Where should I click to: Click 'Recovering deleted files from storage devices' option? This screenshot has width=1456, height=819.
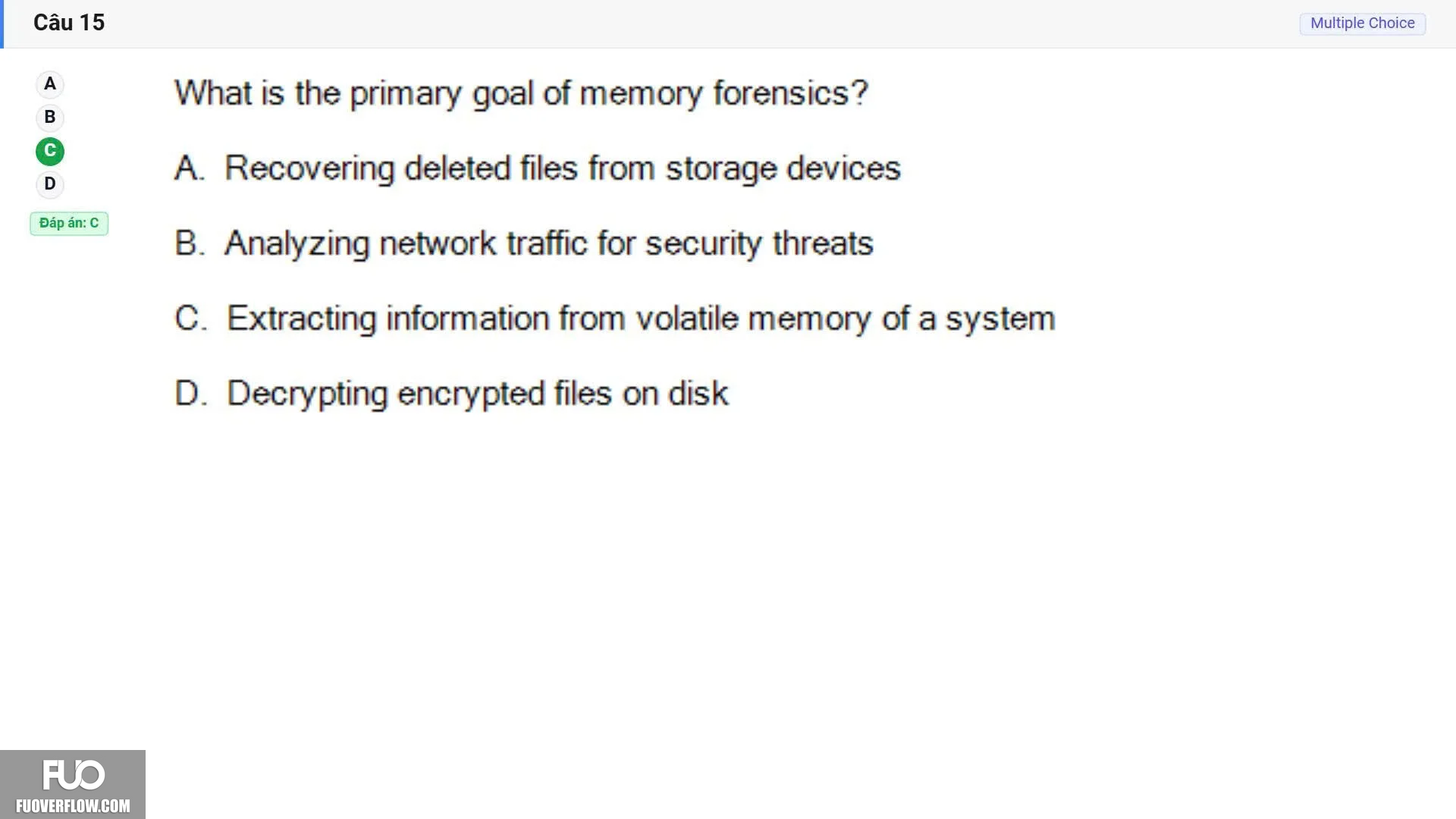click(x=562, y=168)
